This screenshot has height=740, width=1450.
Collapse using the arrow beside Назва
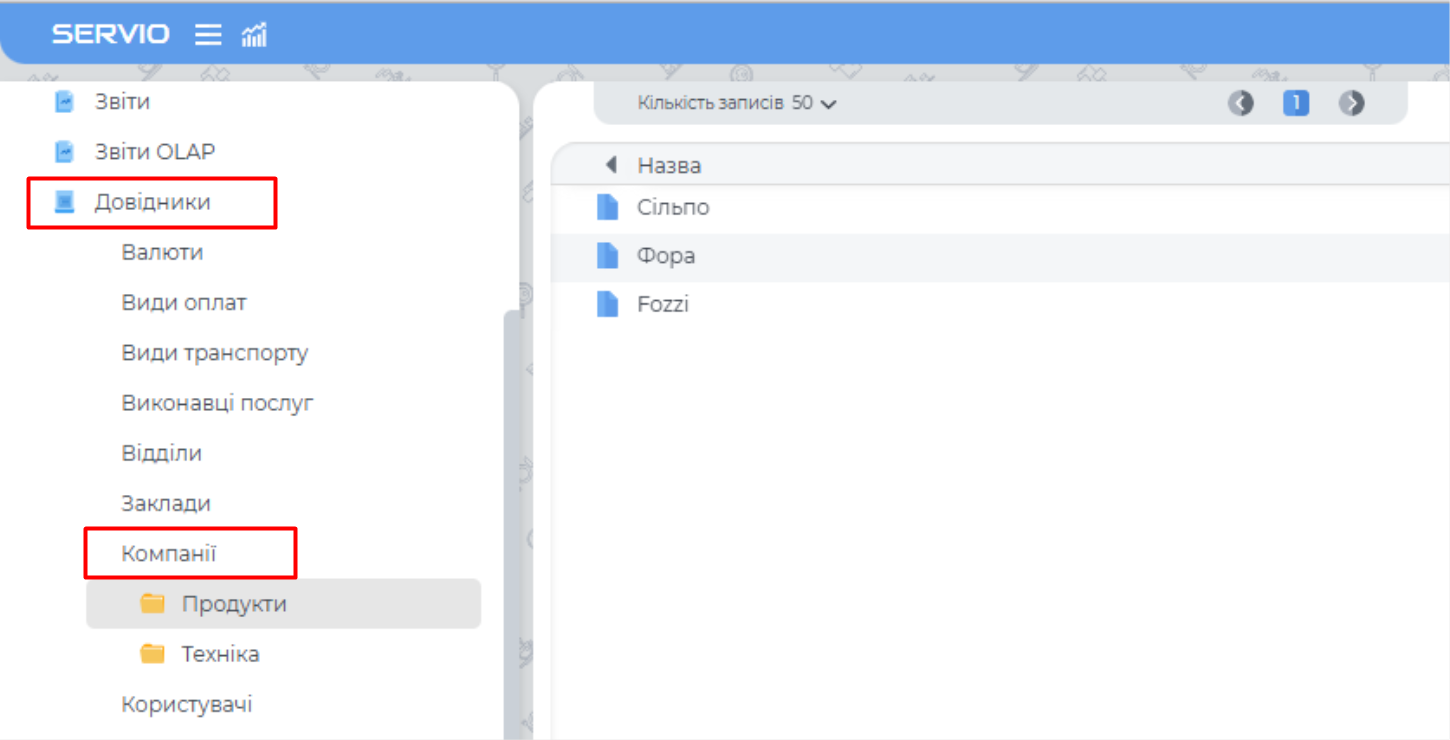point(611,165)
